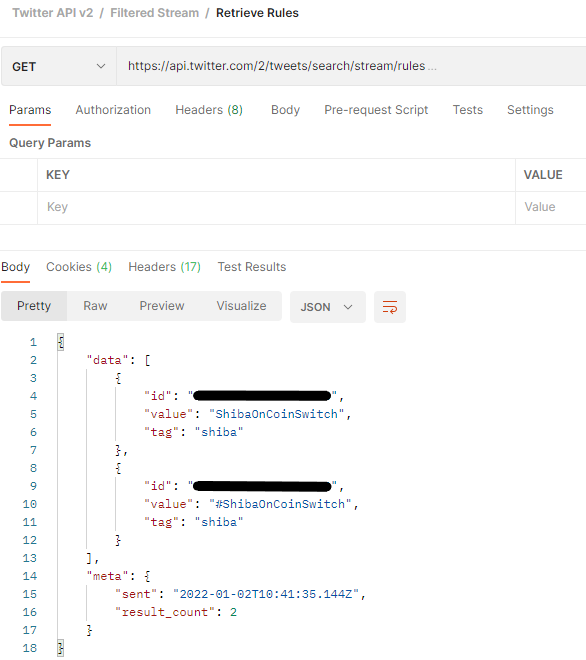Click the request URL field
The width and height of the screenshot is (586, 660).
[351, 67]
